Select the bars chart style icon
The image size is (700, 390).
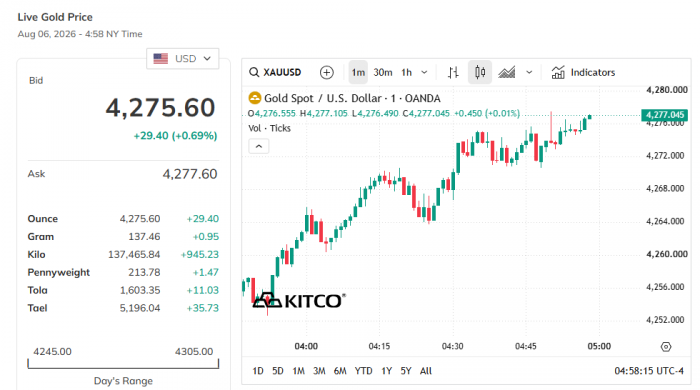[x=453, y=72]
